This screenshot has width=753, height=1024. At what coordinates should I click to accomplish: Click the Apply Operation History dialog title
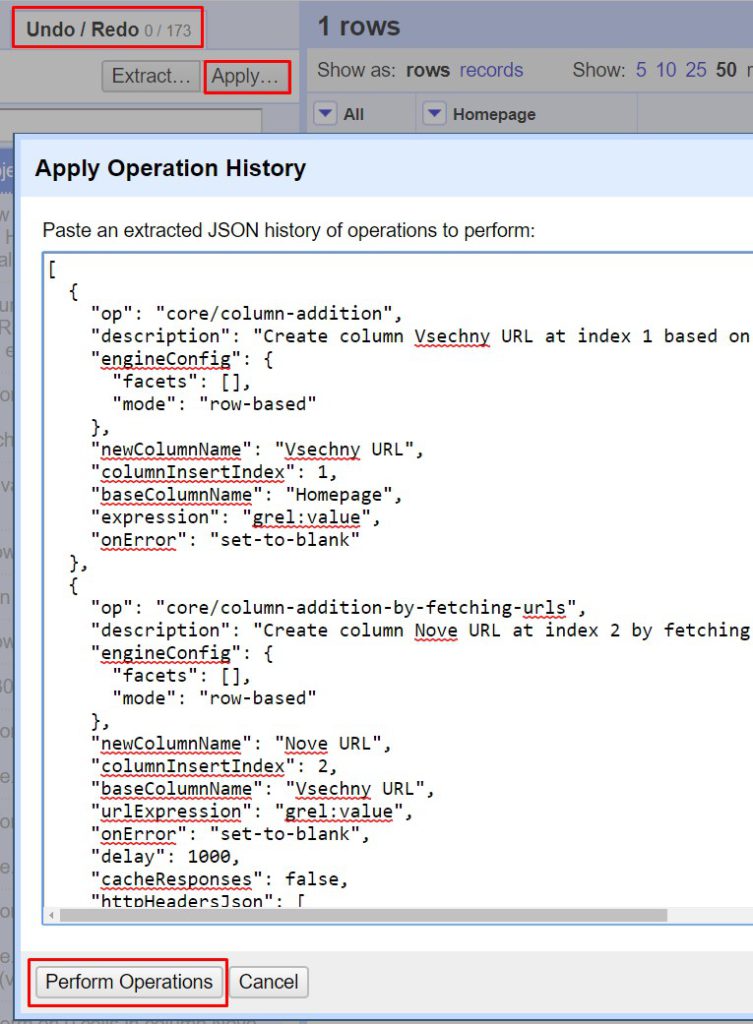pyautogui.click(x=170, y=168)
